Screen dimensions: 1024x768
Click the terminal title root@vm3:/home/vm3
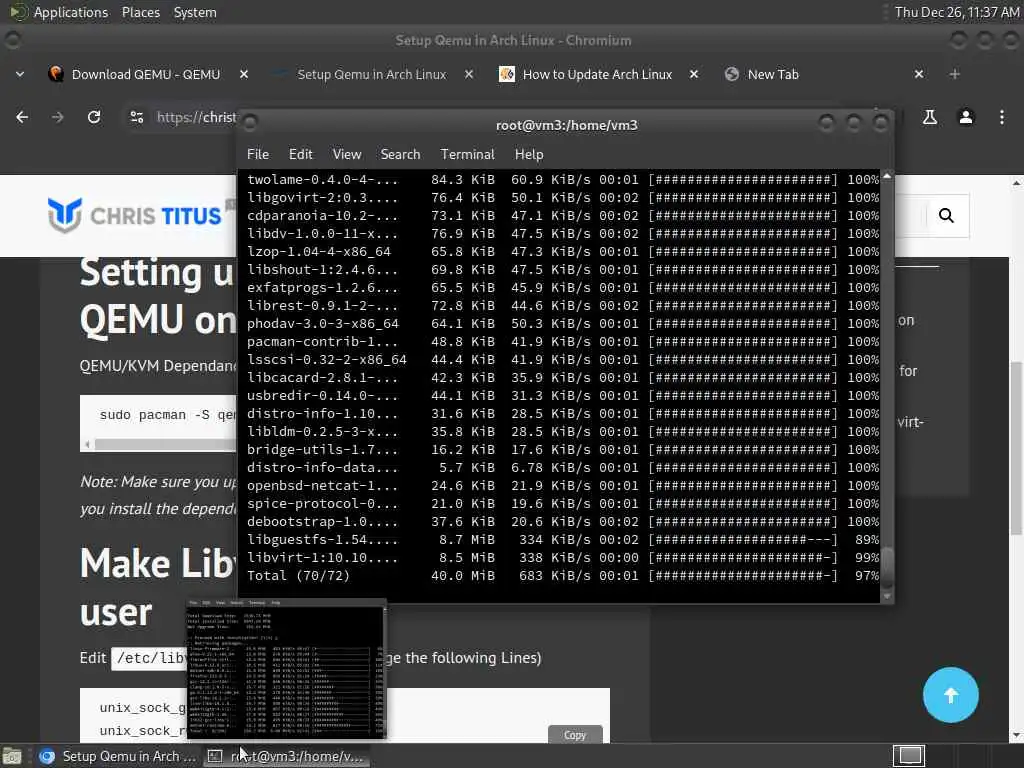coord(566,125)
